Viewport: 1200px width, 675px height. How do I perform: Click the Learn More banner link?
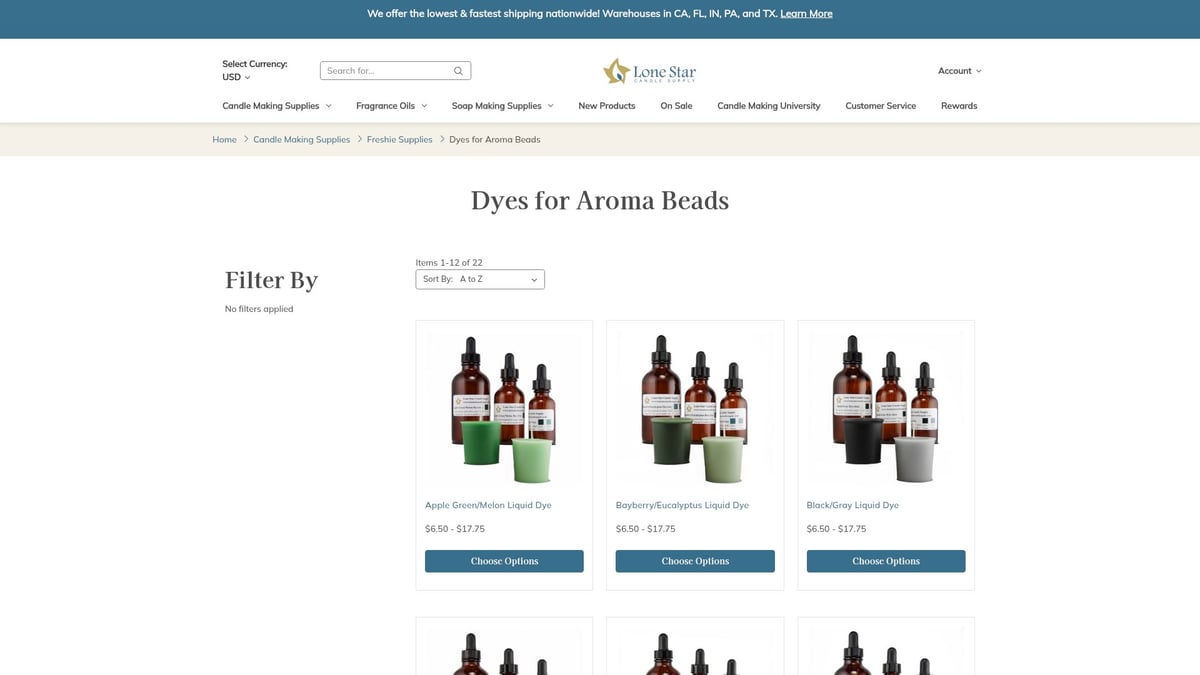pyautogui.click(x=806, y=14)
